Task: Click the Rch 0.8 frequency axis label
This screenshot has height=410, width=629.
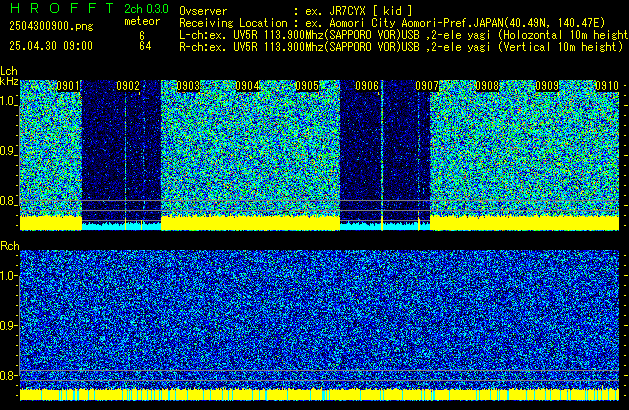Action: click(8, 375)
